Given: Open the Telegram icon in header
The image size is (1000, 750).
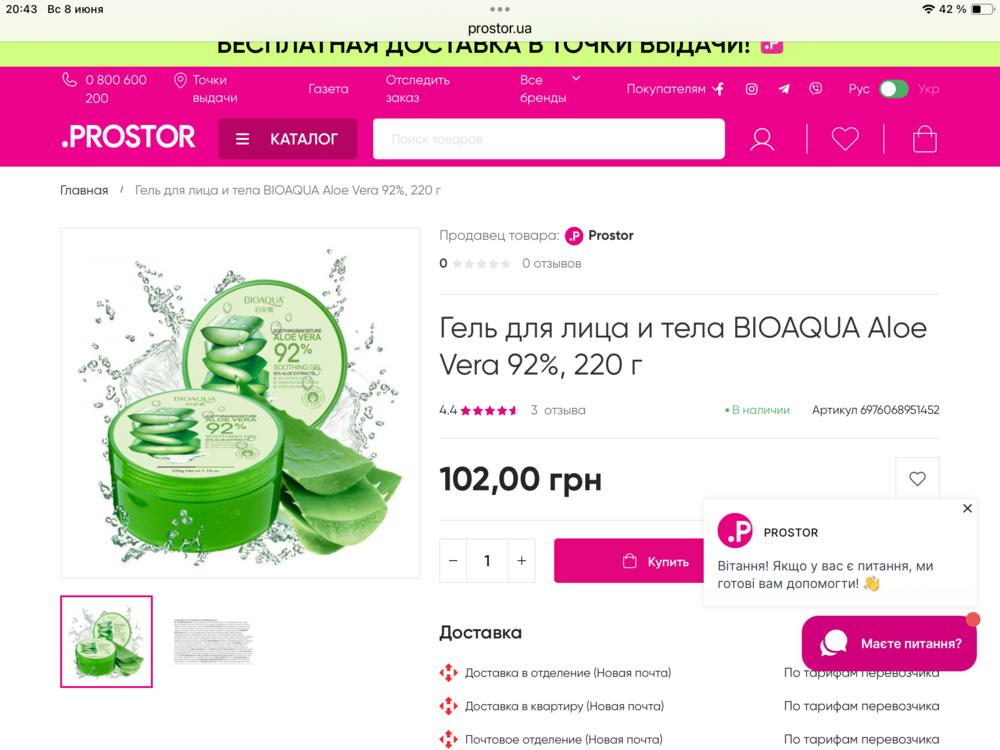Looking at the screenshot, I should [x=784, y=89].
